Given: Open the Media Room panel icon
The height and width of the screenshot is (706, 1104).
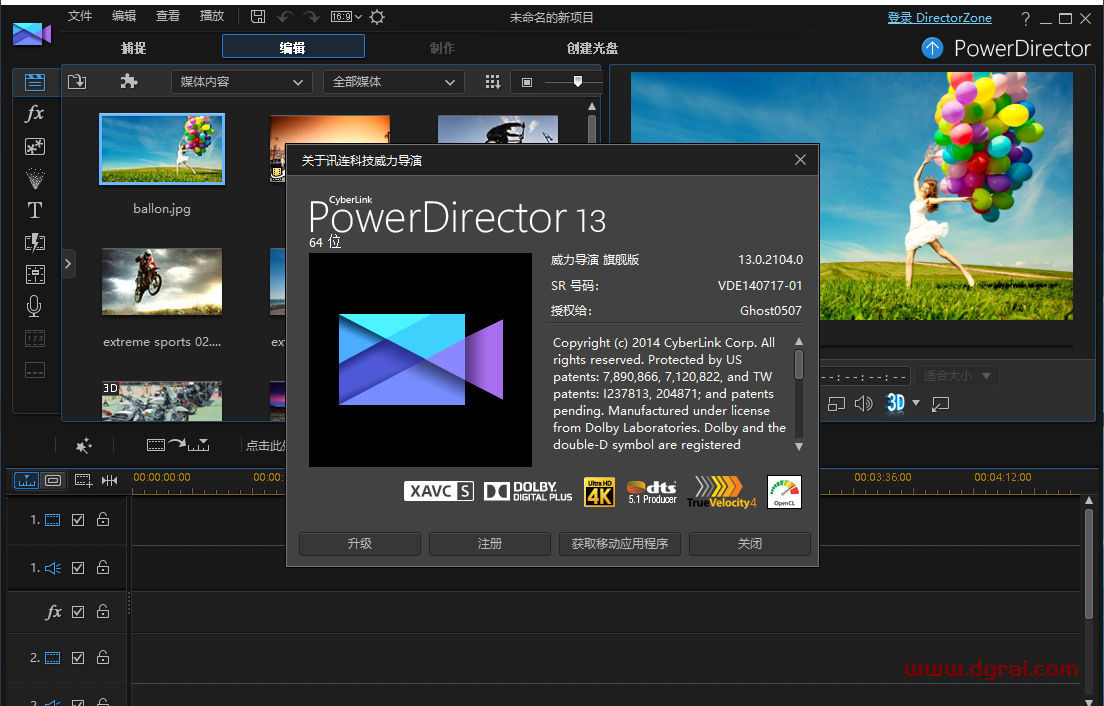Looking at the screenshot, I should [34, 82].
